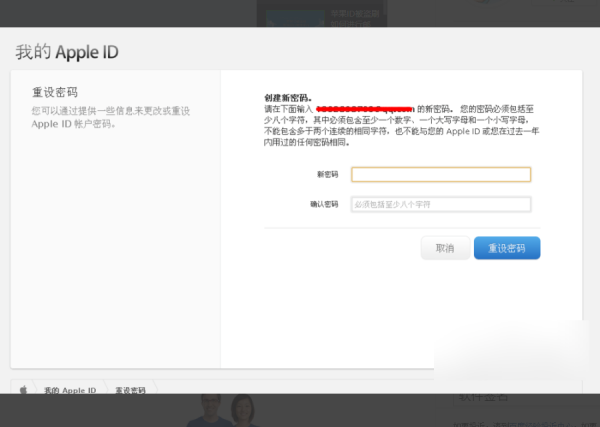Click the 确认密码 field label
This screenshot has height=427, width=600.
tap(324, 204)
